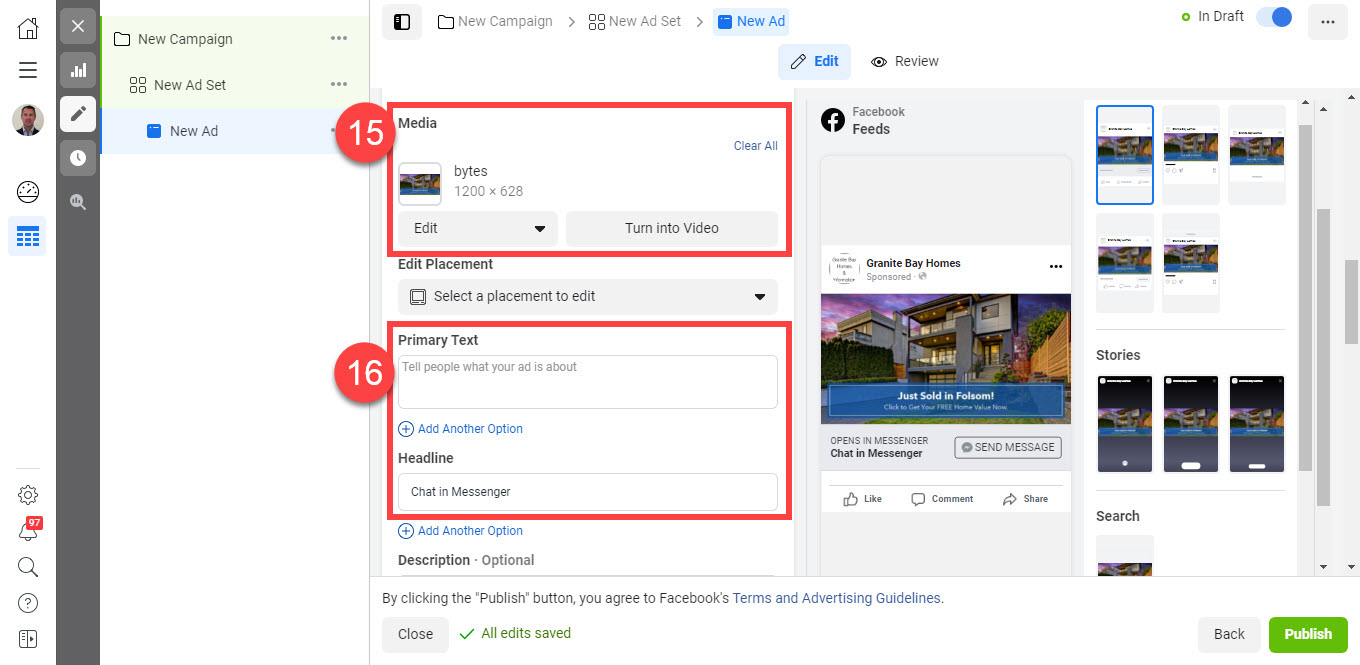Open the notifications bell with 97 alerts
Screen dimensions: 1360x665
(27, 530)
